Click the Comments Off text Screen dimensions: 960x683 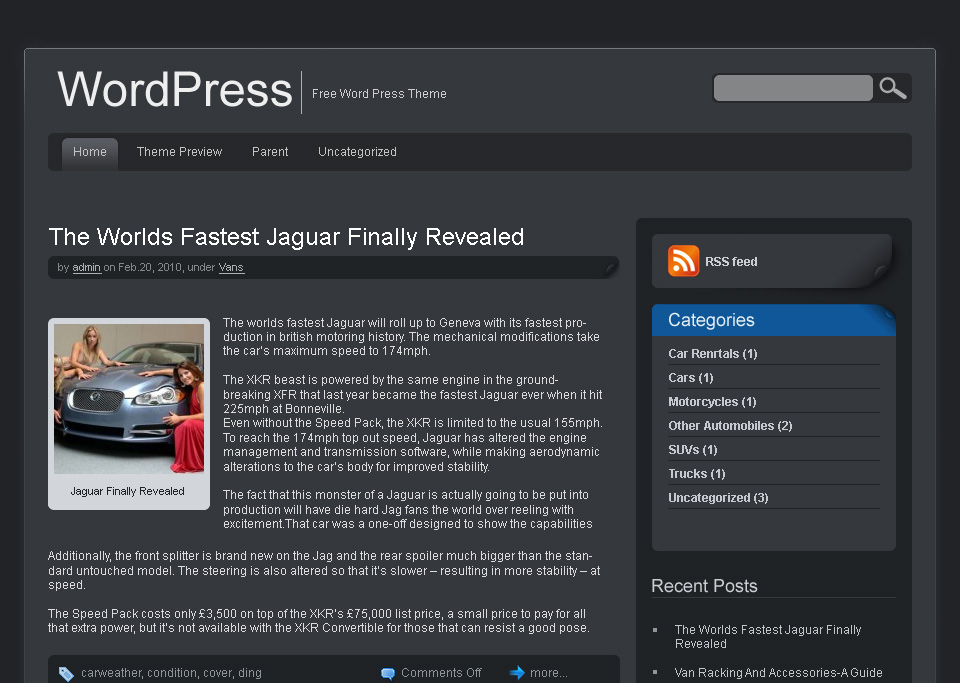(x=441, y=673)
